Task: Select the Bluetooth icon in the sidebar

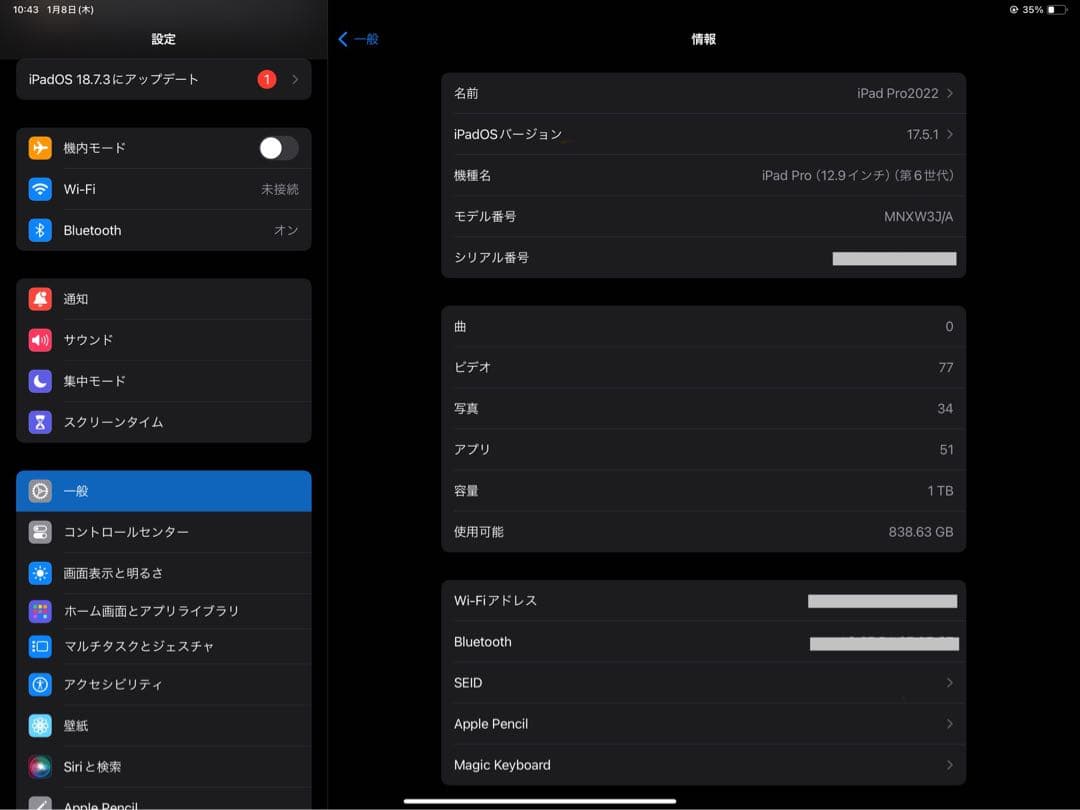Action: [38, 230]
